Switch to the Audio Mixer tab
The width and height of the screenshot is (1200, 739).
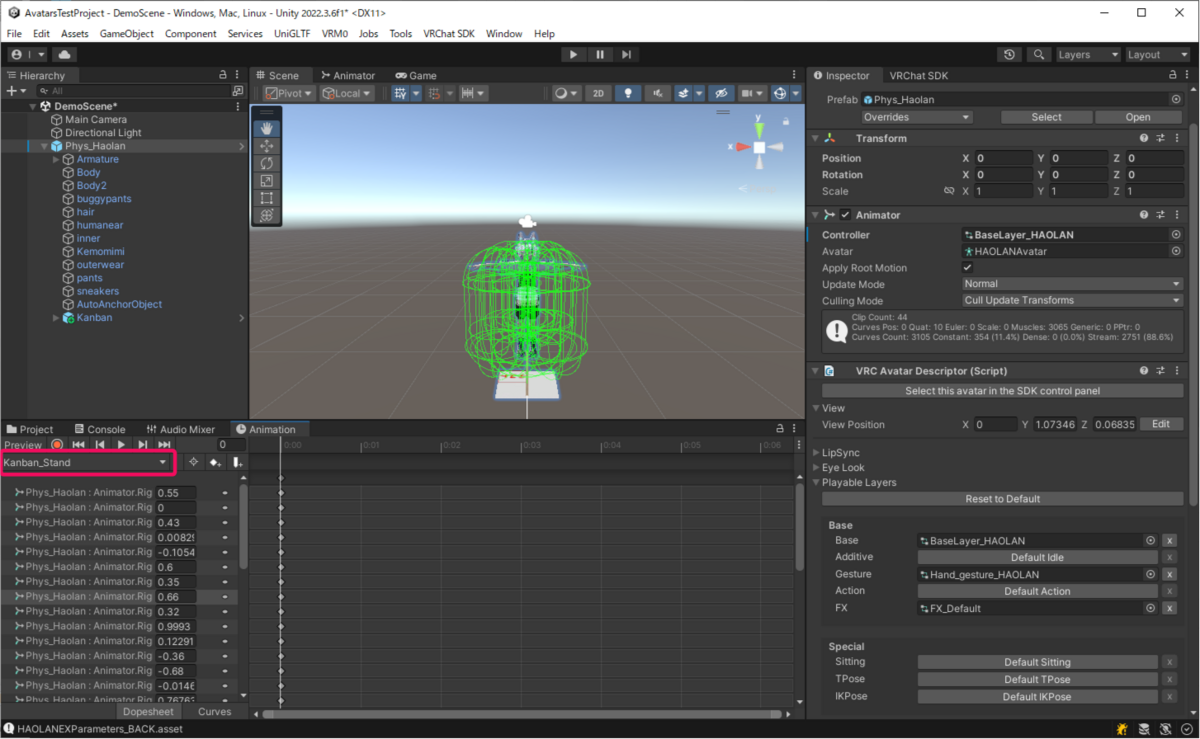(x=180, y=429)
